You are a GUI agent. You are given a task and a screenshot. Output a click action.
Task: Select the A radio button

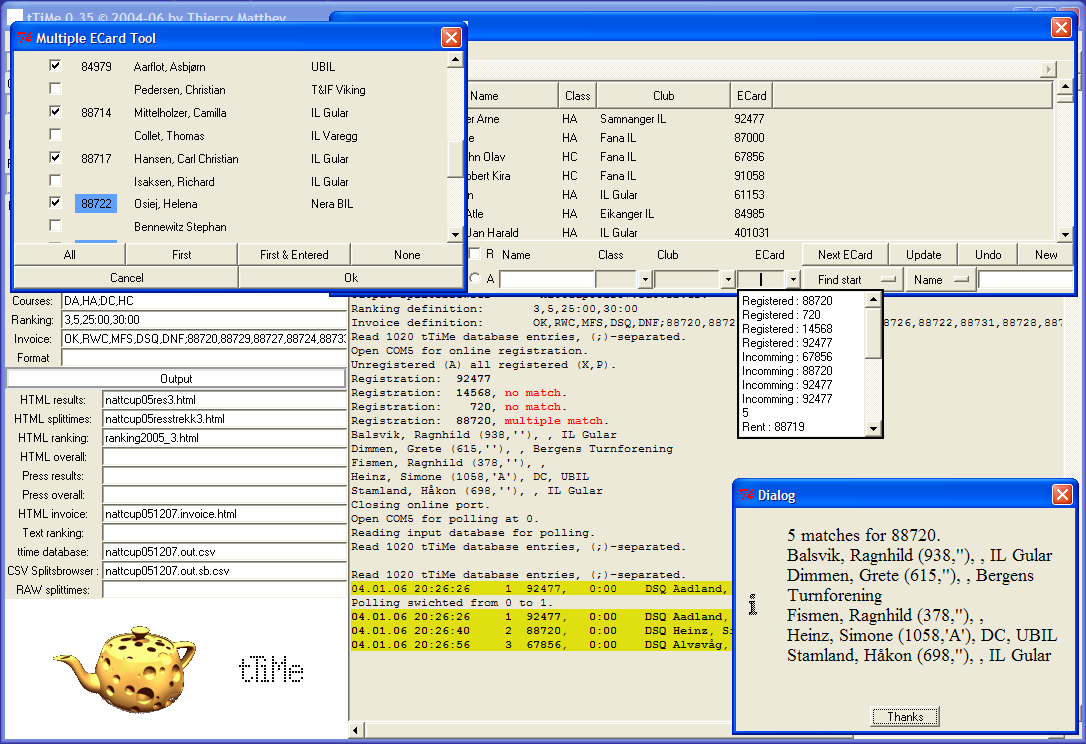(x=474, y=279)
